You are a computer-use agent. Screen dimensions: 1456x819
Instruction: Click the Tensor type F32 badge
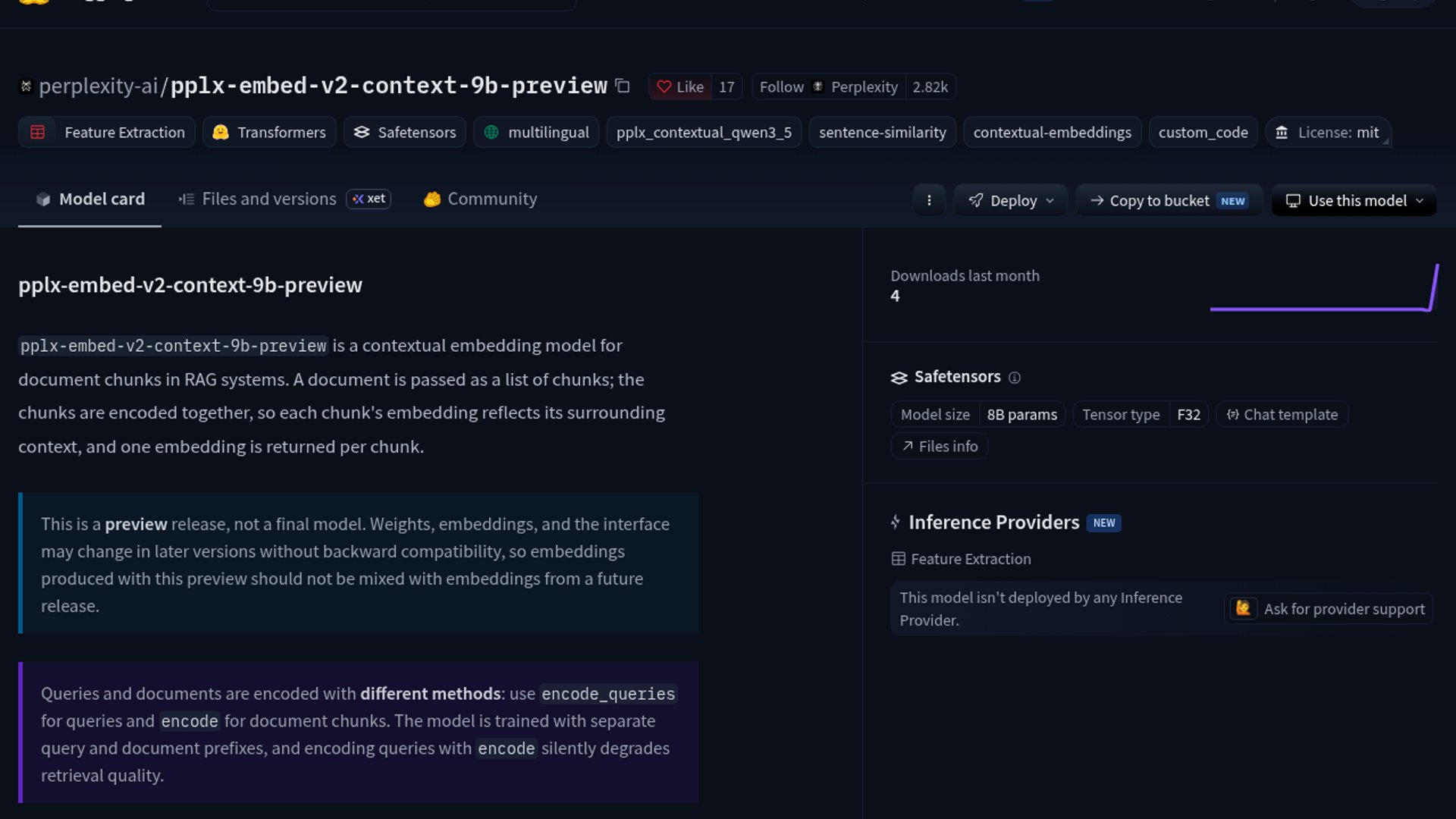(1141, 414)
